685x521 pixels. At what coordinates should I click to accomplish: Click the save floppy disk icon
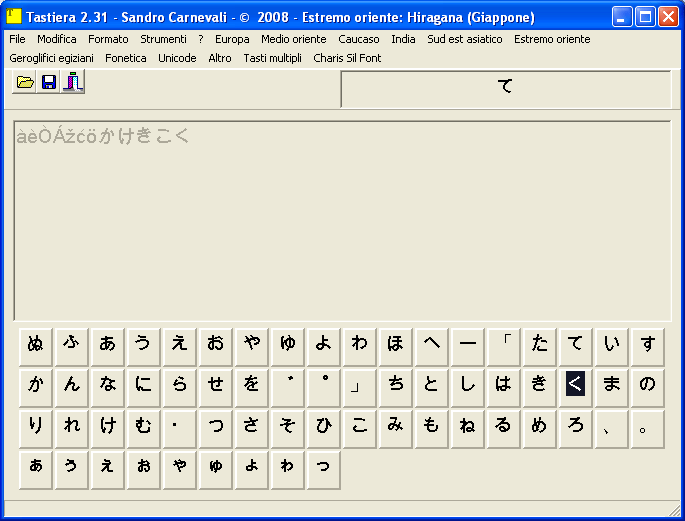(48, 82)
